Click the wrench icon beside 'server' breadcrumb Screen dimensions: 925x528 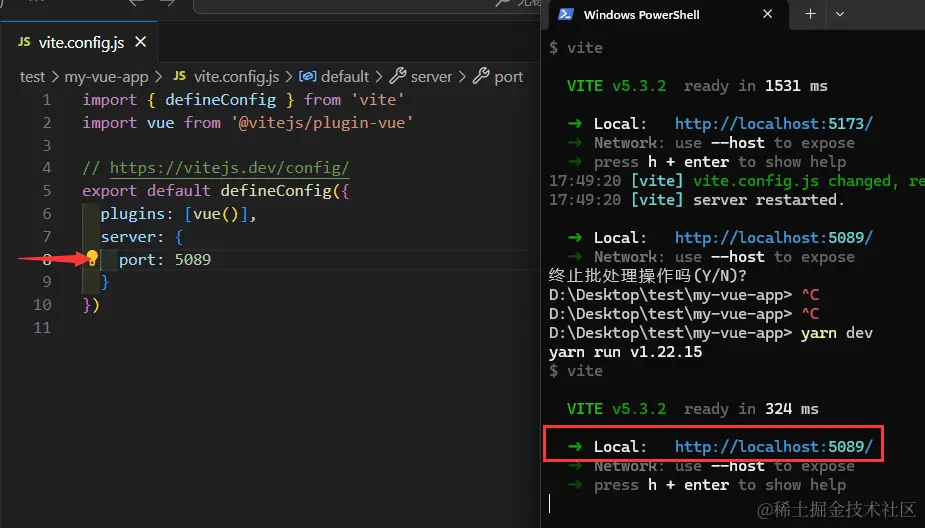398,76
